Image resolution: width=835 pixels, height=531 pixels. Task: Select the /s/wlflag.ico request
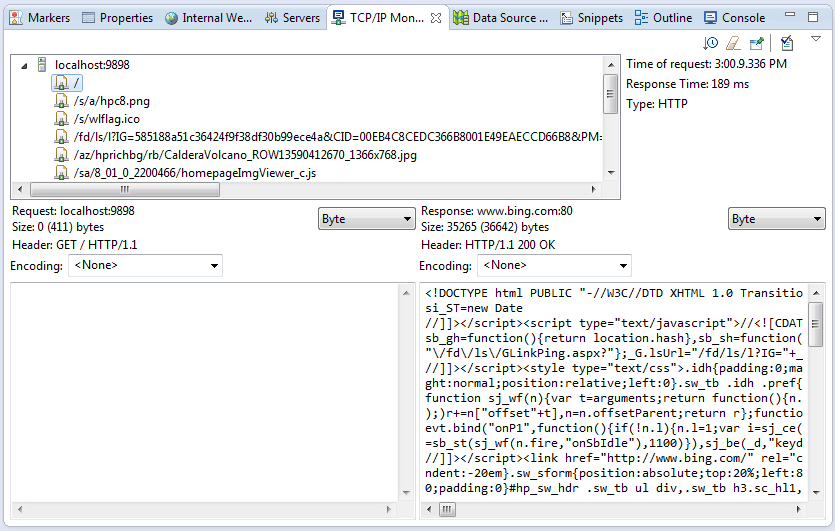(107, 119)
